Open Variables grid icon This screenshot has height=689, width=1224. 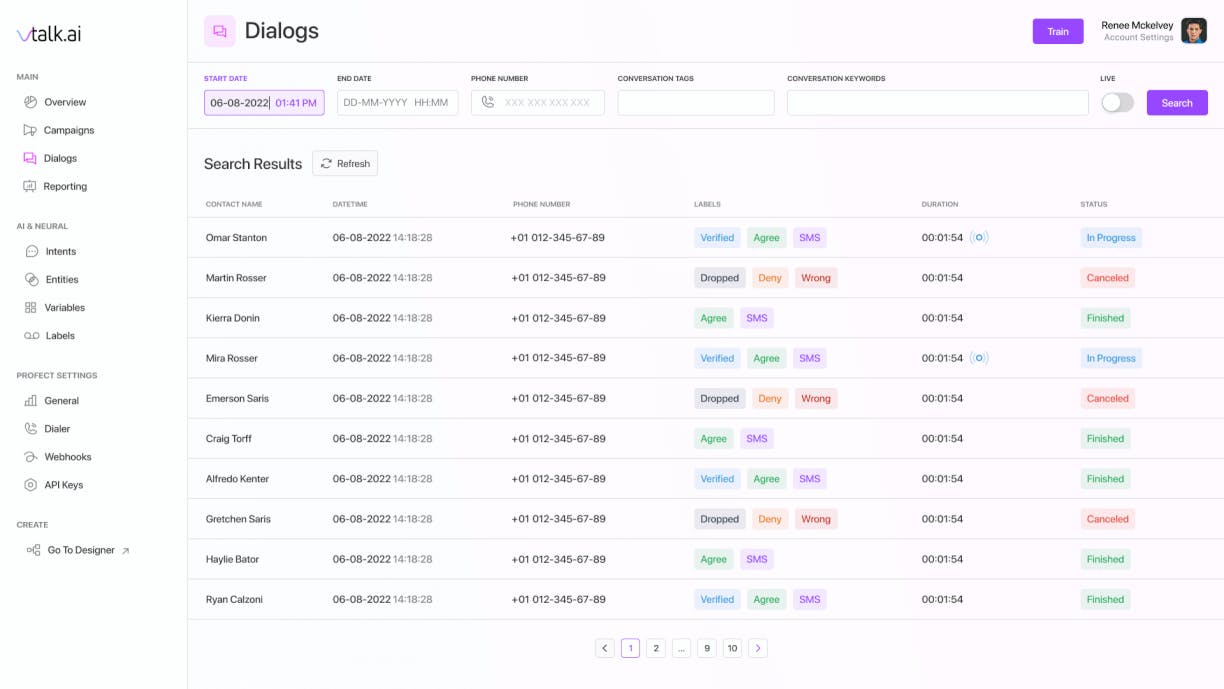pyautogui.click(x=31, y=307)
